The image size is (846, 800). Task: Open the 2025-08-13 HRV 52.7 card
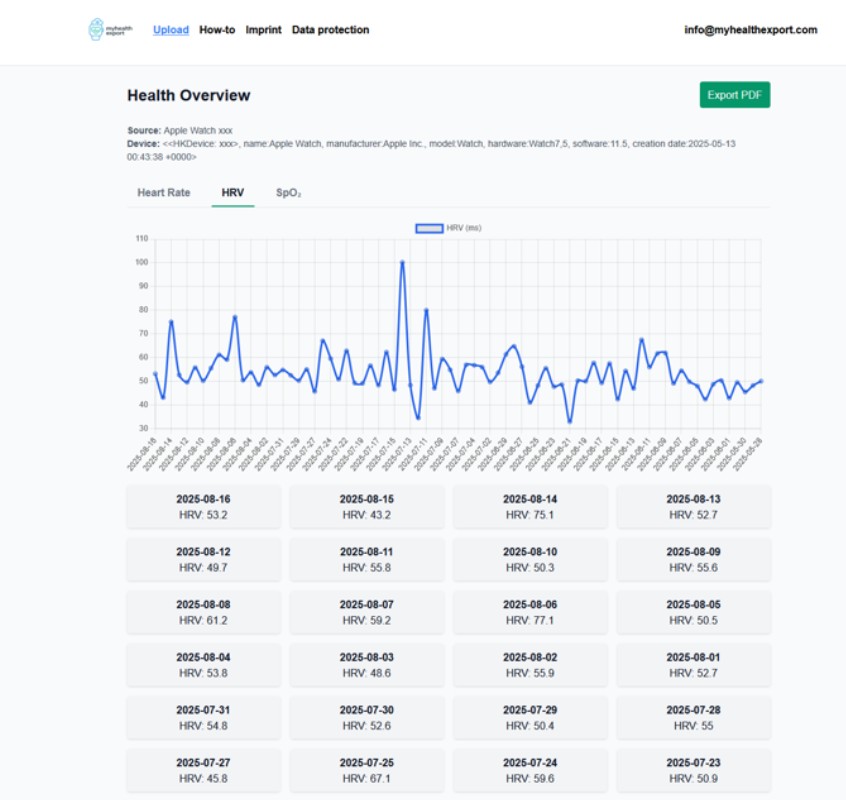(x=693, y=506)
